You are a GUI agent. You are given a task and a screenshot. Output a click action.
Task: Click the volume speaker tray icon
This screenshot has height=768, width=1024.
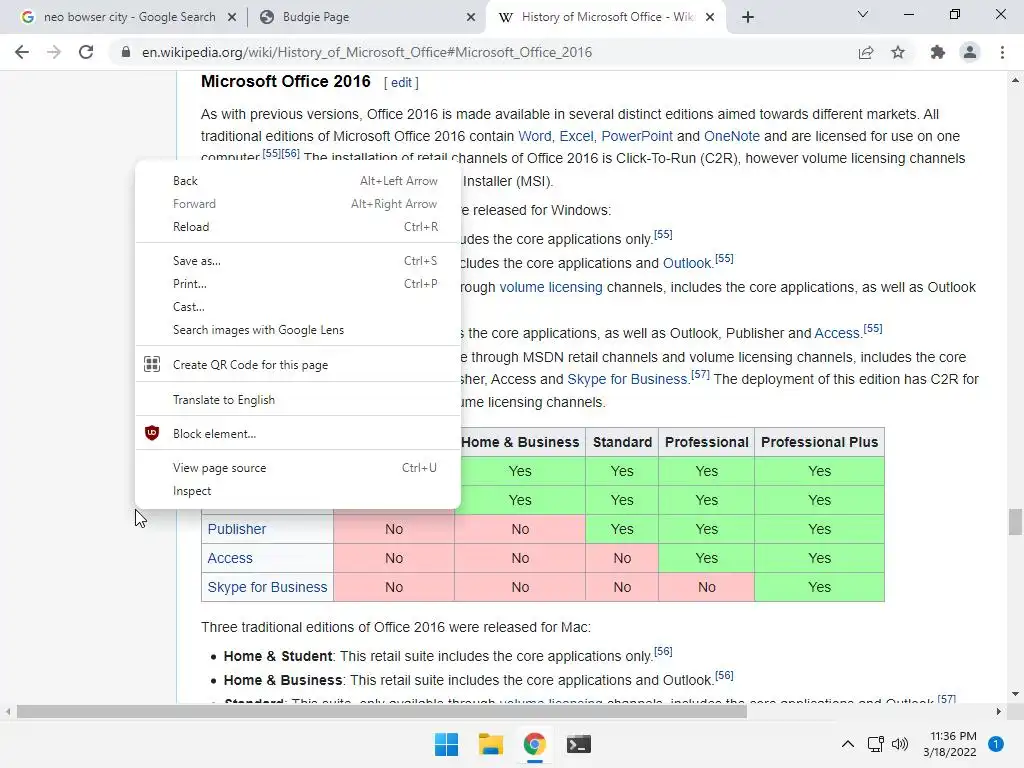pyautogui.click(x=900, y=744)
